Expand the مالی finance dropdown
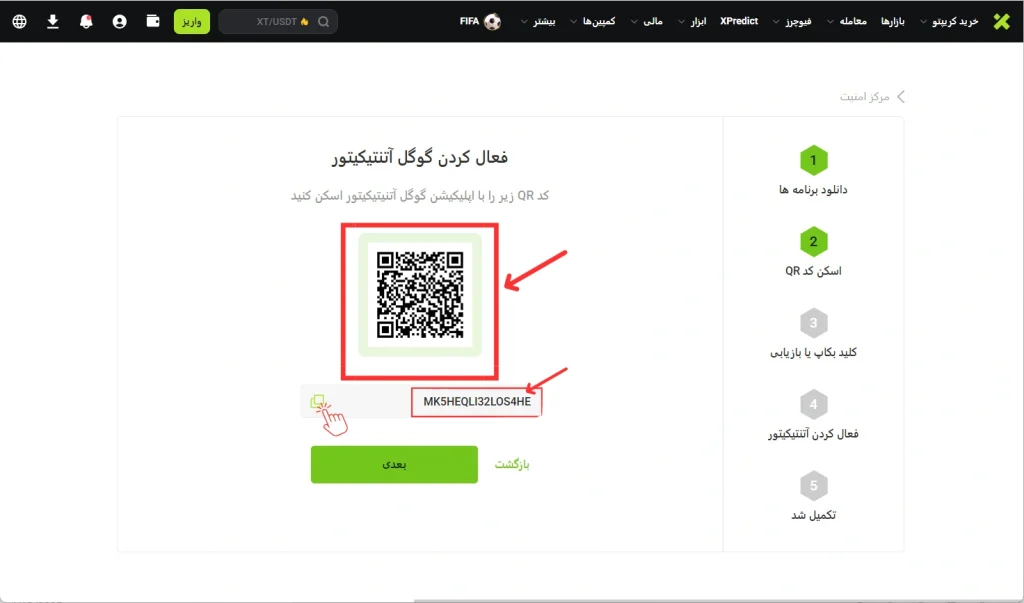1024x603 pixels. point(647,22)
